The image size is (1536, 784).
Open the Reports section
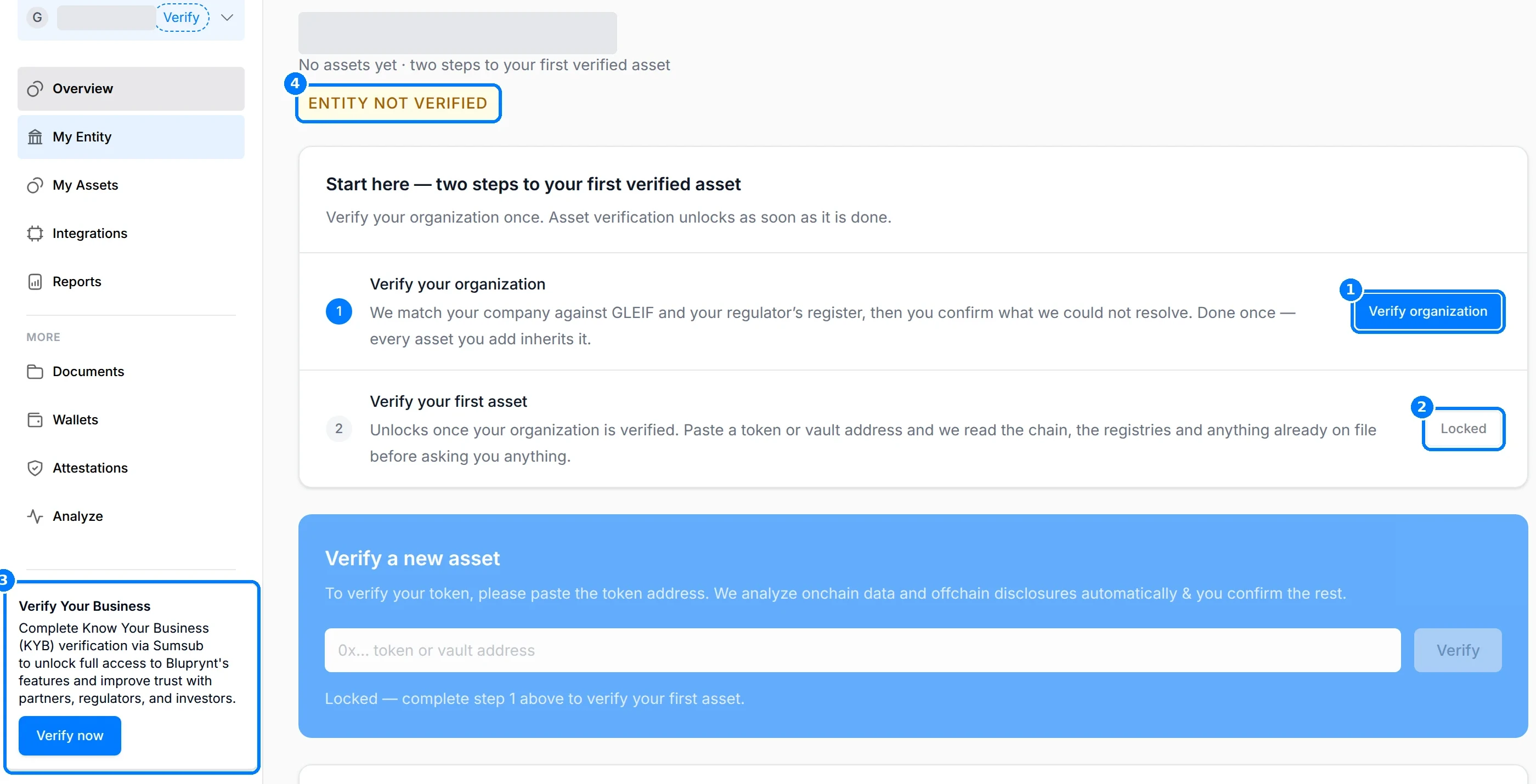(131, 282)
